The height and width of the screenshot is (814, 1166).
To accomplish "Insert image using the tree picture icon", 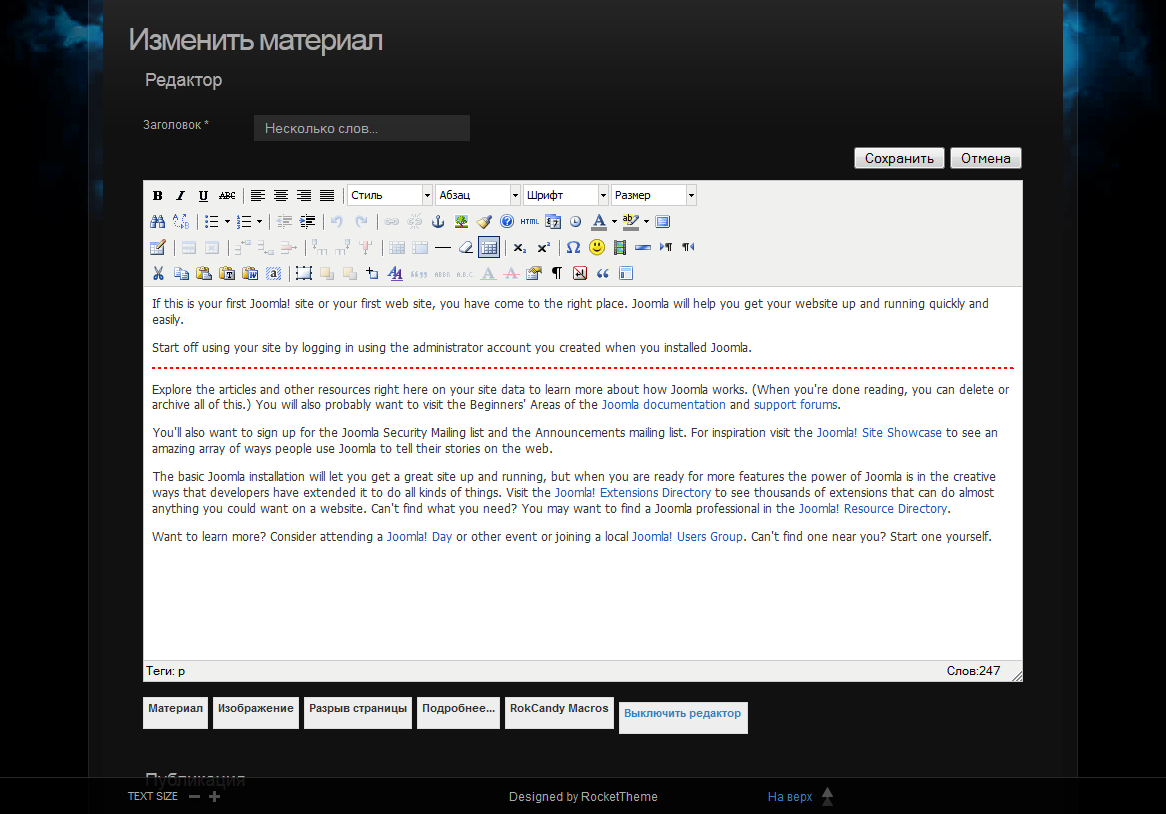I will [x=461, y=222].
